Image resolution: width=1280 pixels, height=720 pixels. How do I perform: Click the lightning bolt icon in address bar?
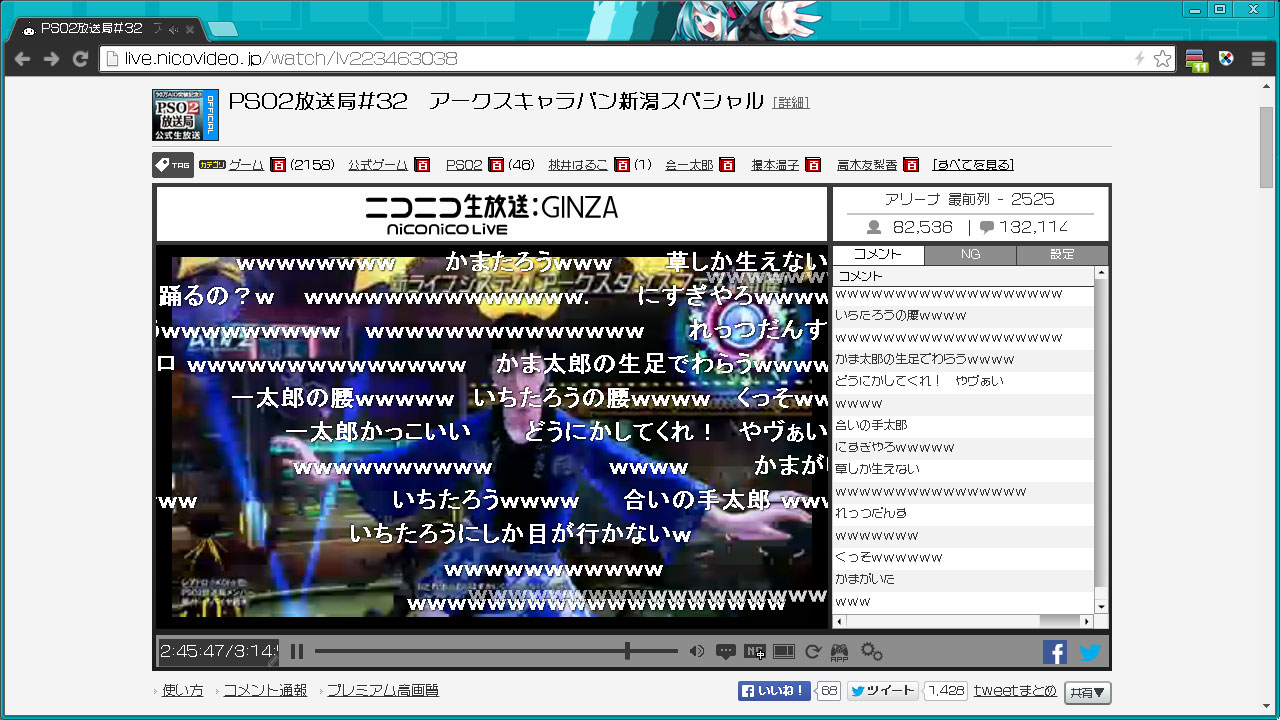[x=1139, y=59]
